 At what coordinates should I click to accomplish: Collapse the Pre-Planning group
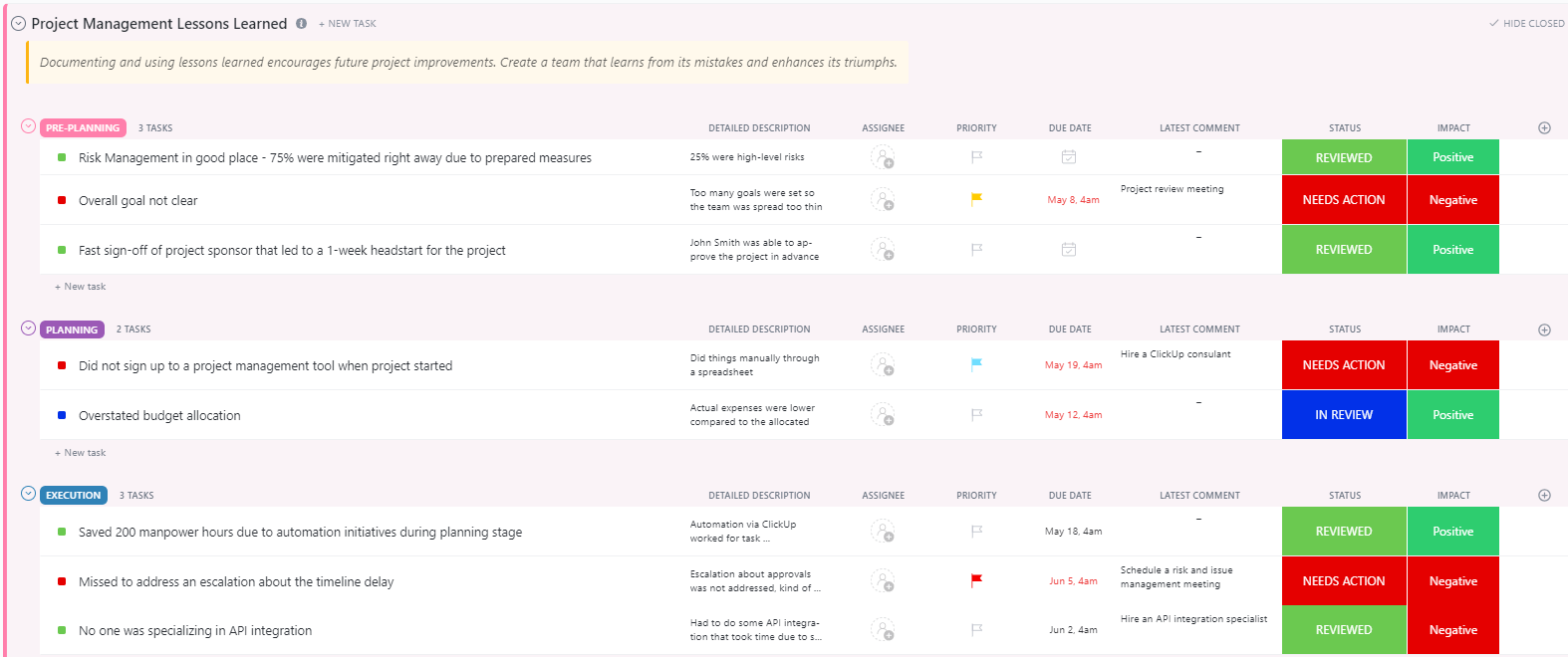pos(28,126)
